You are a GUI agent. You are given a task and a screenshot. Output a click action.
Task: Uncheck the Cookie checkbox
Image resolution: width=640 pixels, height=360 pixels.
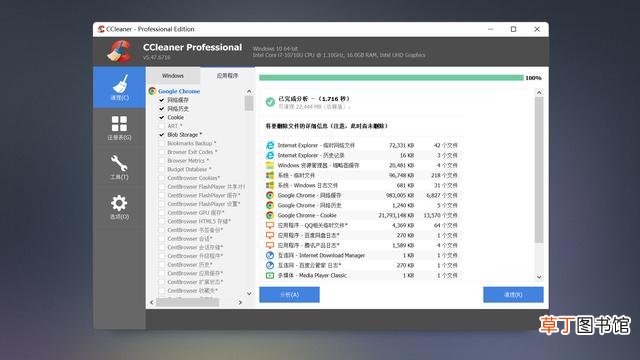[162, 117]
